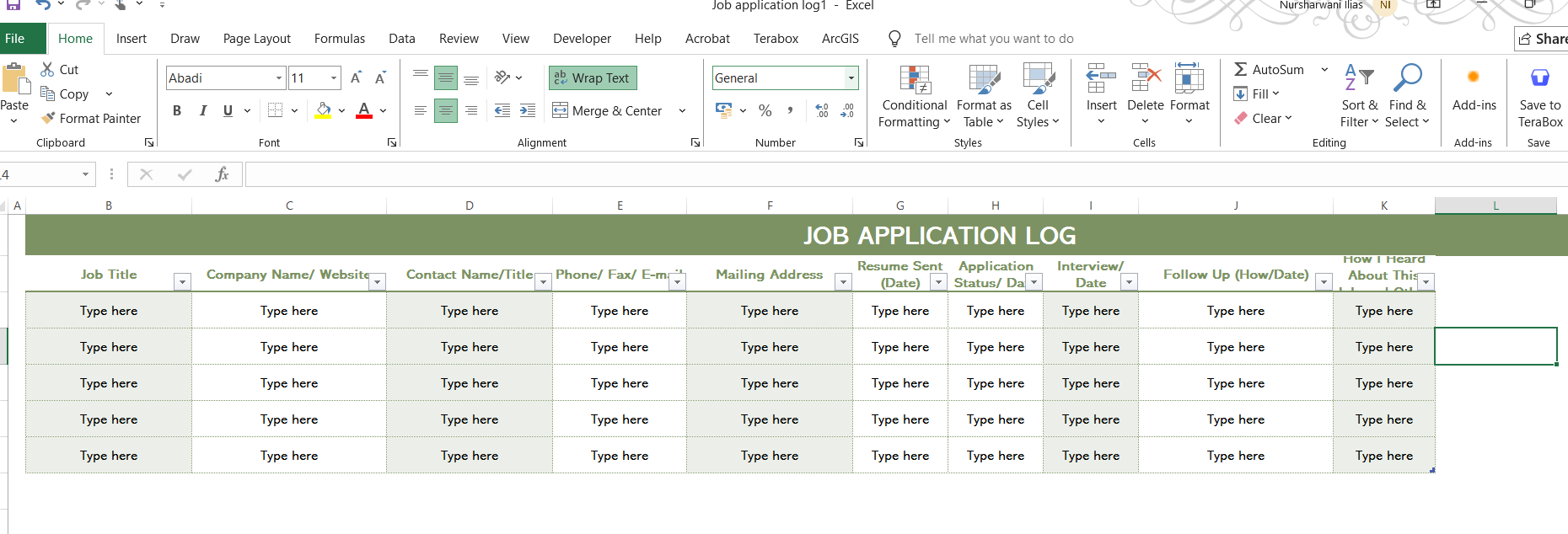Decrease the indent
The height and width of the screenshot is (534, 1568).
[502, 110]
